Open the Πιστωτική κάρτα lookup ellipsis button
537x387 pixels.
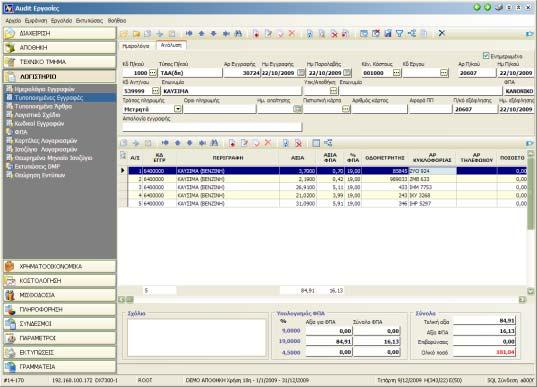click(346, 109)
